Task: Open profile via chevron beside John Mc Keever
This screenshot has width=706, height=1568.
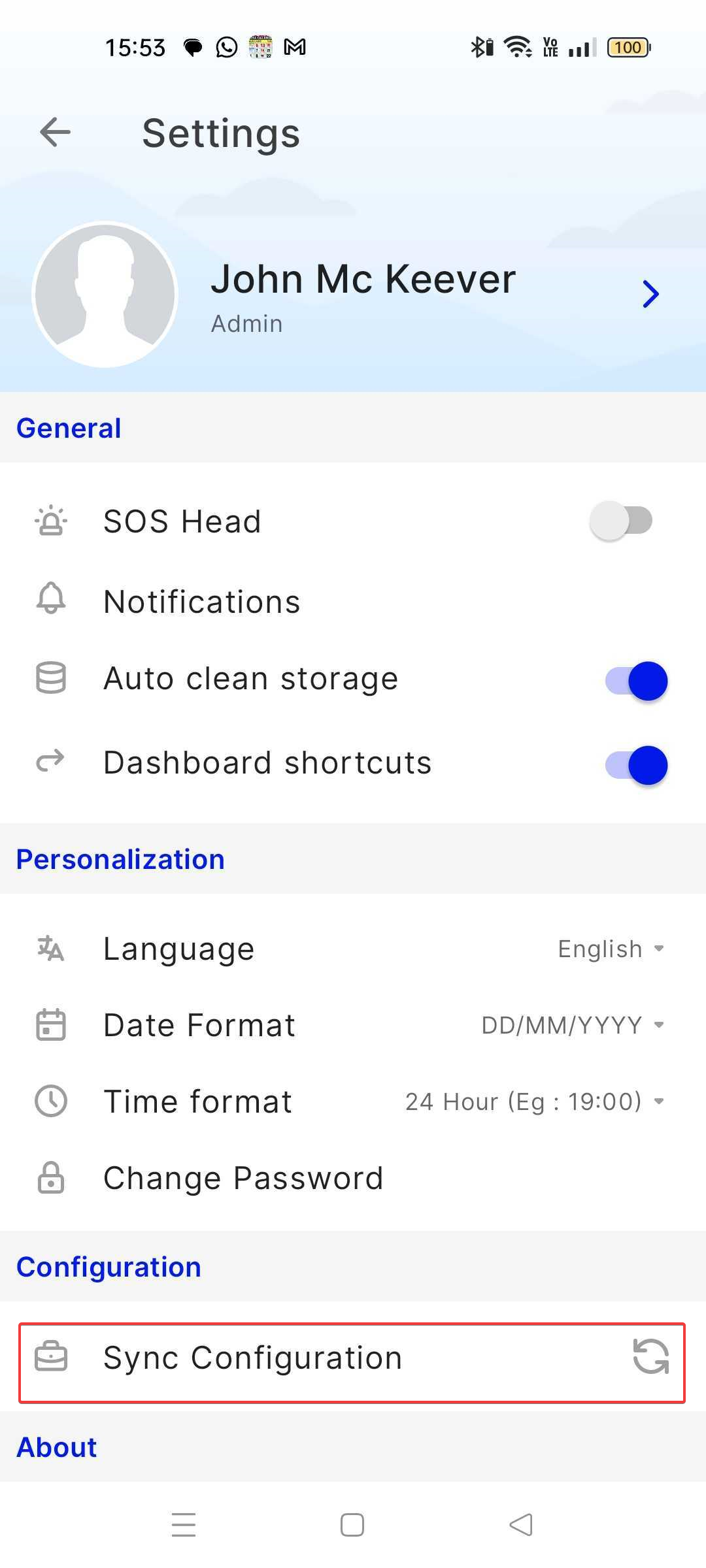Action: point(650,294)
